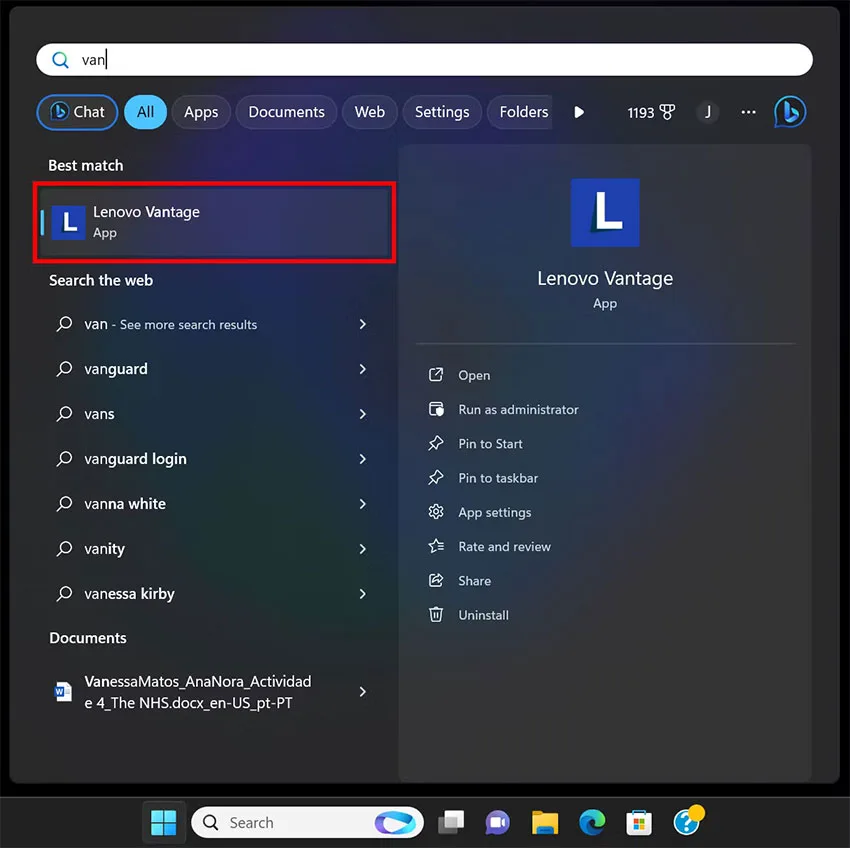This screenshot has width=850, height=848.
Task: Click the taskbar Search box
Action: [x=307, y=823]
